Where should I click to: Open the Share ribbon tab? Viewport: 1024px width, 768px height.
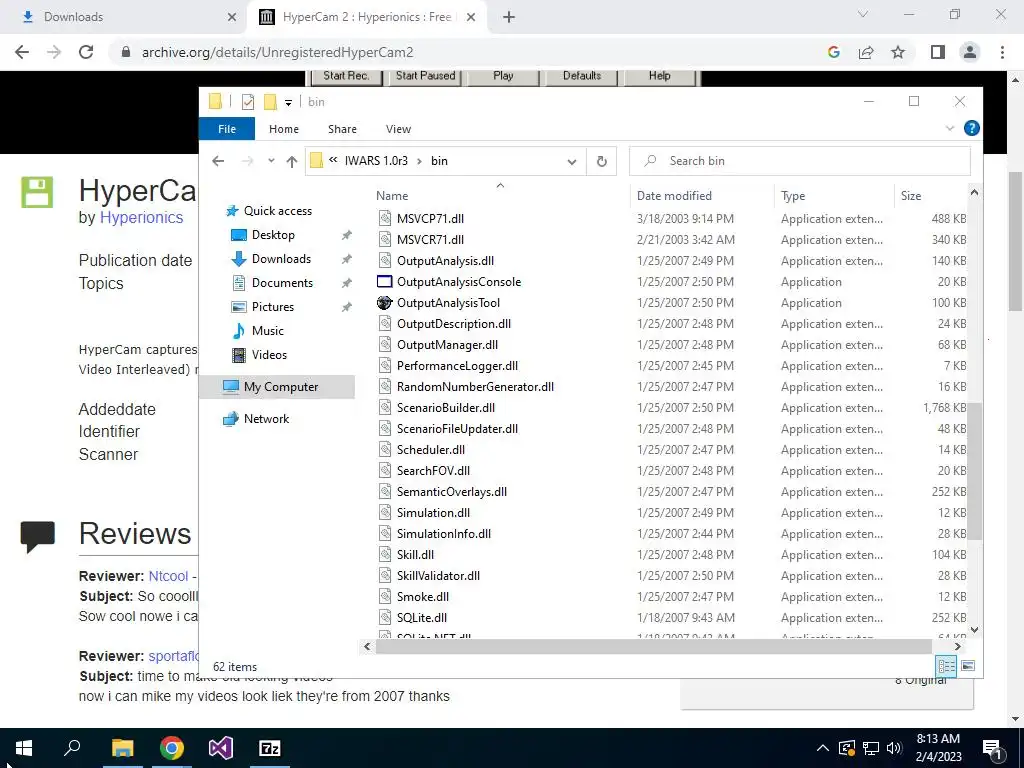[342, 129]
